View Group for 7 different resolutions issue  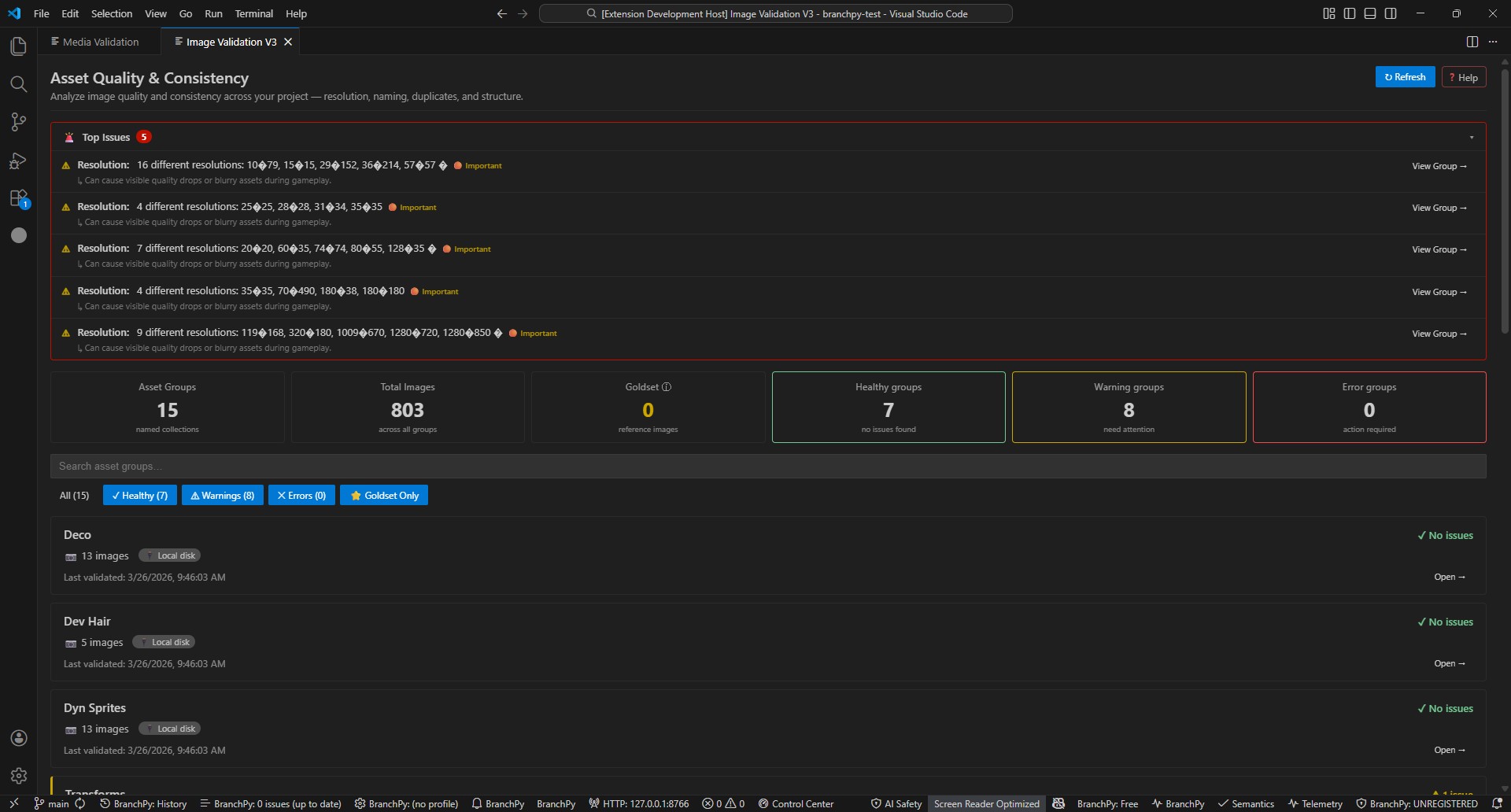click(x=1439, y=249)
